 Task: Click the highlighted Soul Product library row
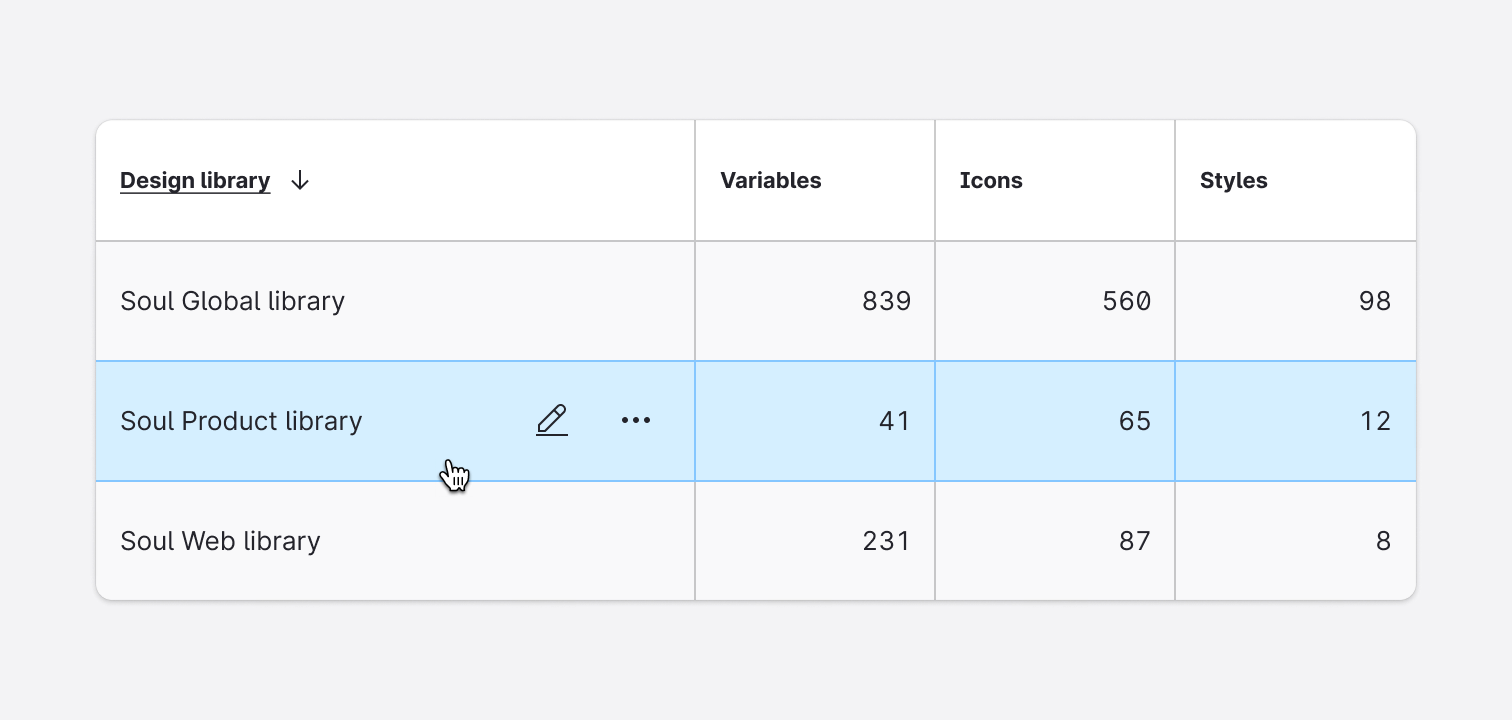click(x=300, y=420)
